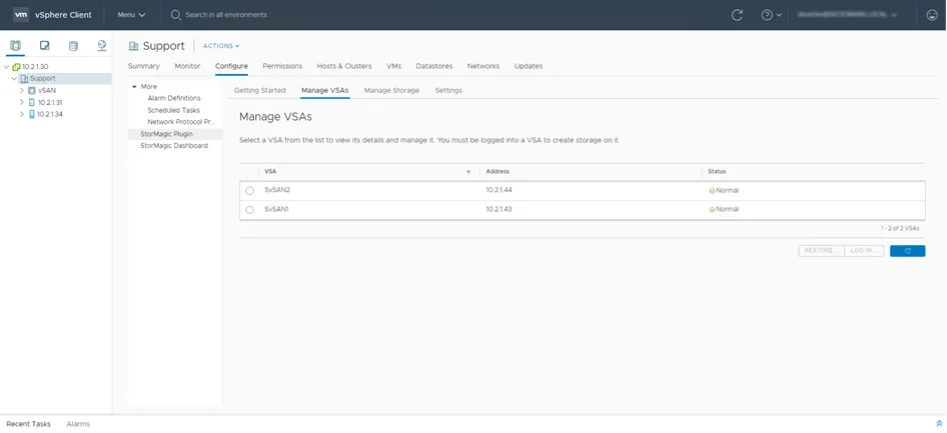Viewport: 947px width, 433px height.
Task: Click the Log In button
Action: coord(863,251)
